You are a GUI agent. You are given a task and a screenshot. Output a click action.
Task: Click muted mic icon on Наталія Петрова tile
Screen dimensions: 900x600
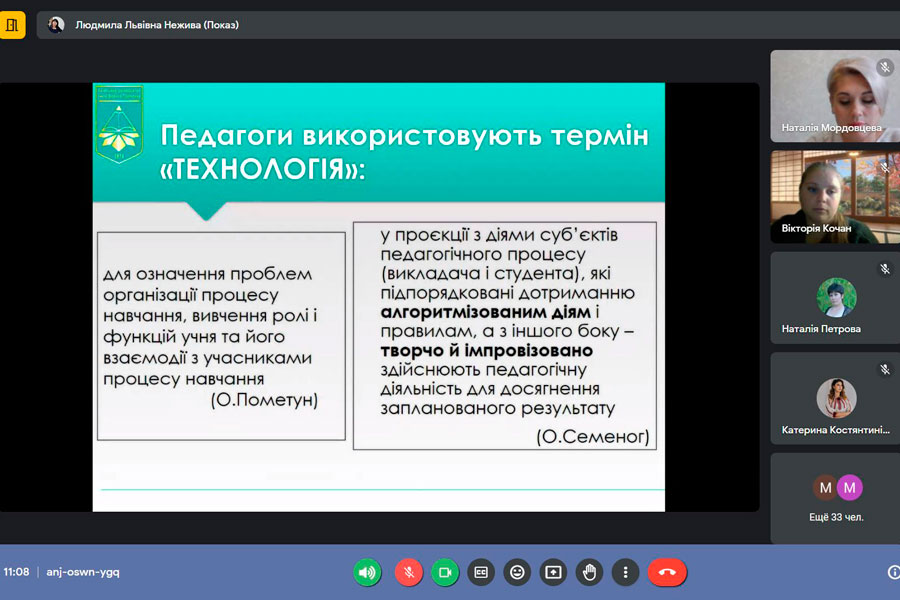pos(885,268)
